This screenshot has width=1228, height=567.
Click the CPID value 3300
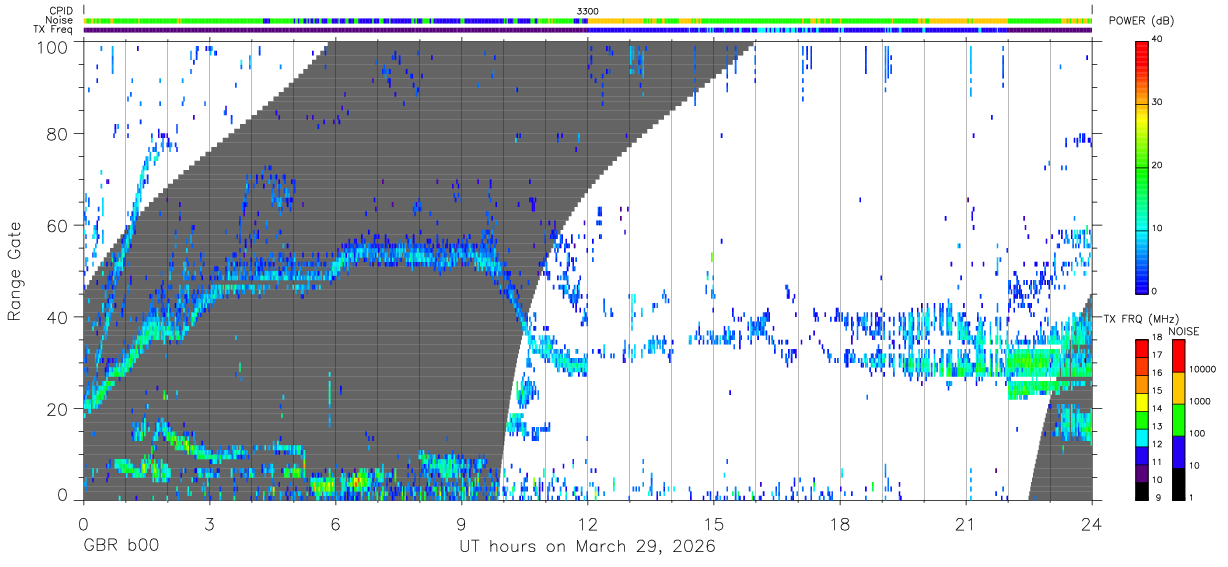588,11
